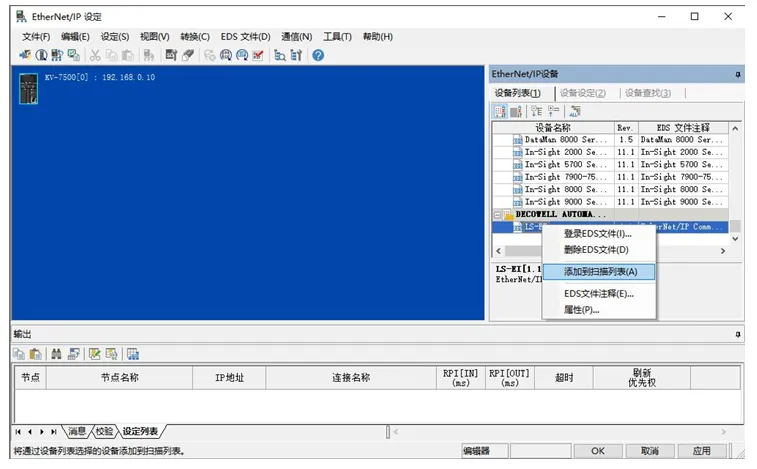Screen dimensions: 757x469
Task: Click the eraser icon in the main toolbar
Action: (188, 55)
